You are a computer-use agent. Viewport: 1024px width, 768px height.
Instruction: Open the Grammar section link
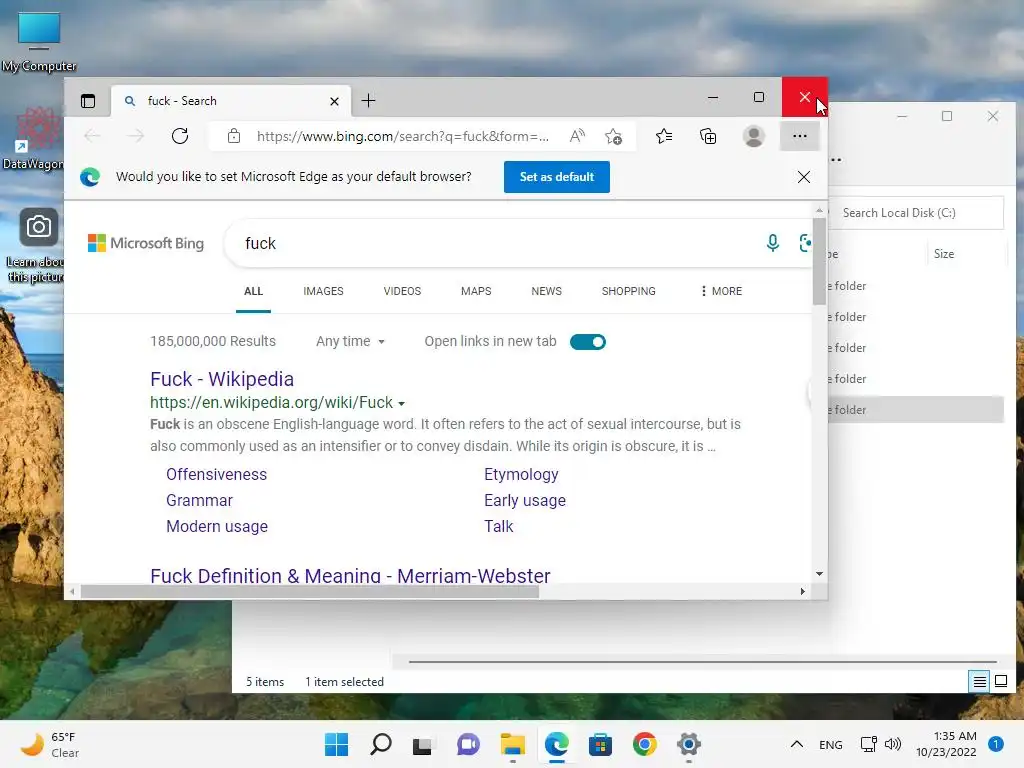click(x=199, y=500)
